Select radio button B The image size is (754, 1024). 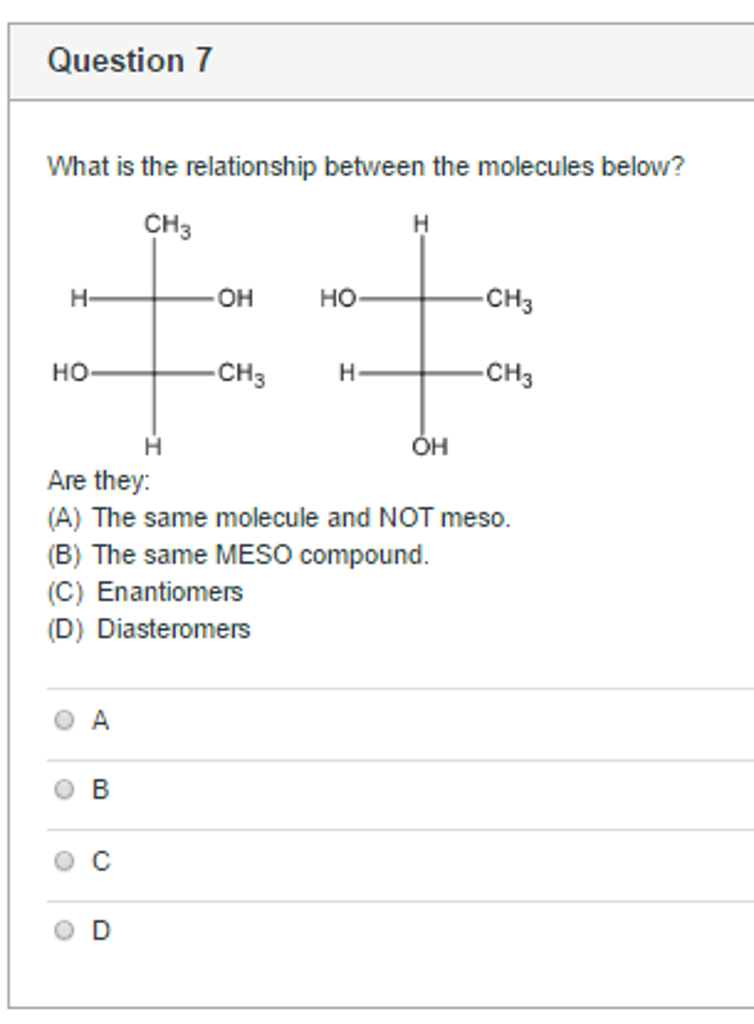[62, 789]
